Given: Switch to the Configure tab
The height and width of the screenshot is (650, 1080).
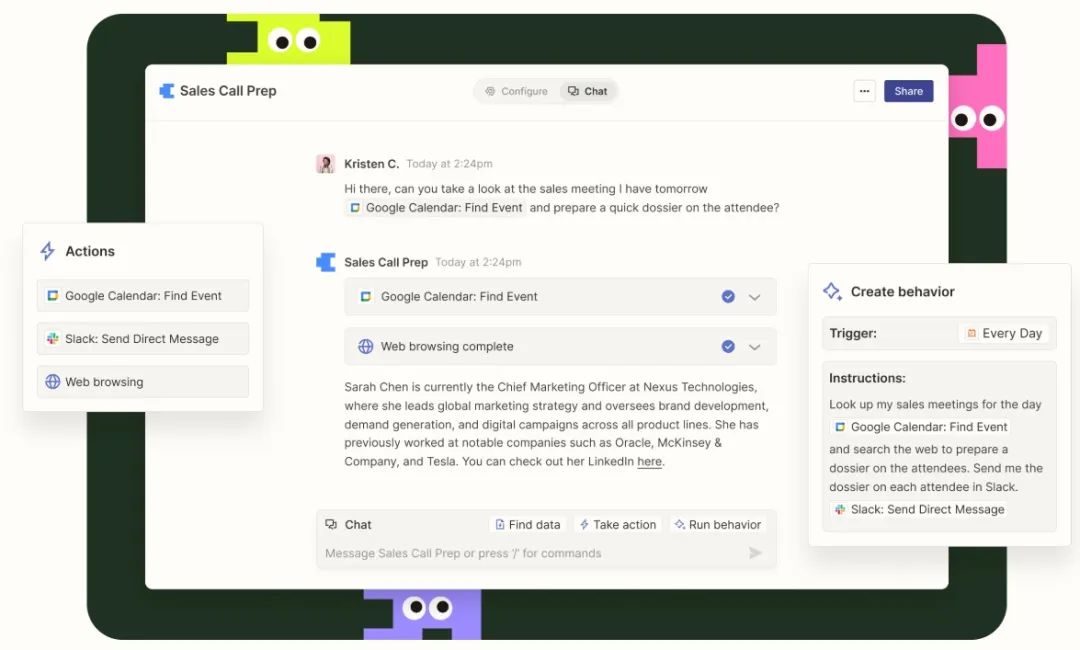Looking at the screenshot, I should (517, 91).
